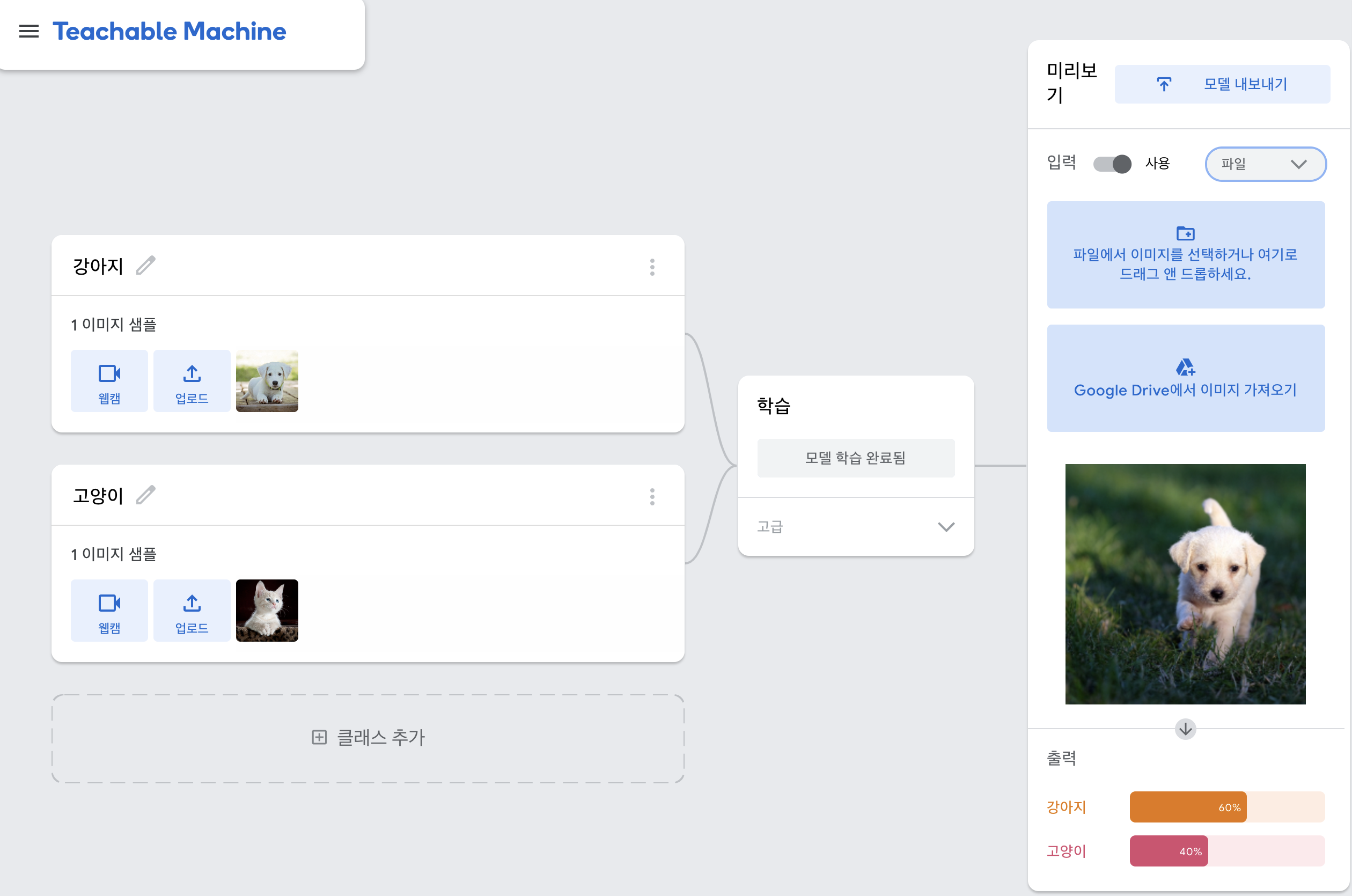
Task: Click the 강아지 60% orange output bar
Action: tap(1187, 807)
